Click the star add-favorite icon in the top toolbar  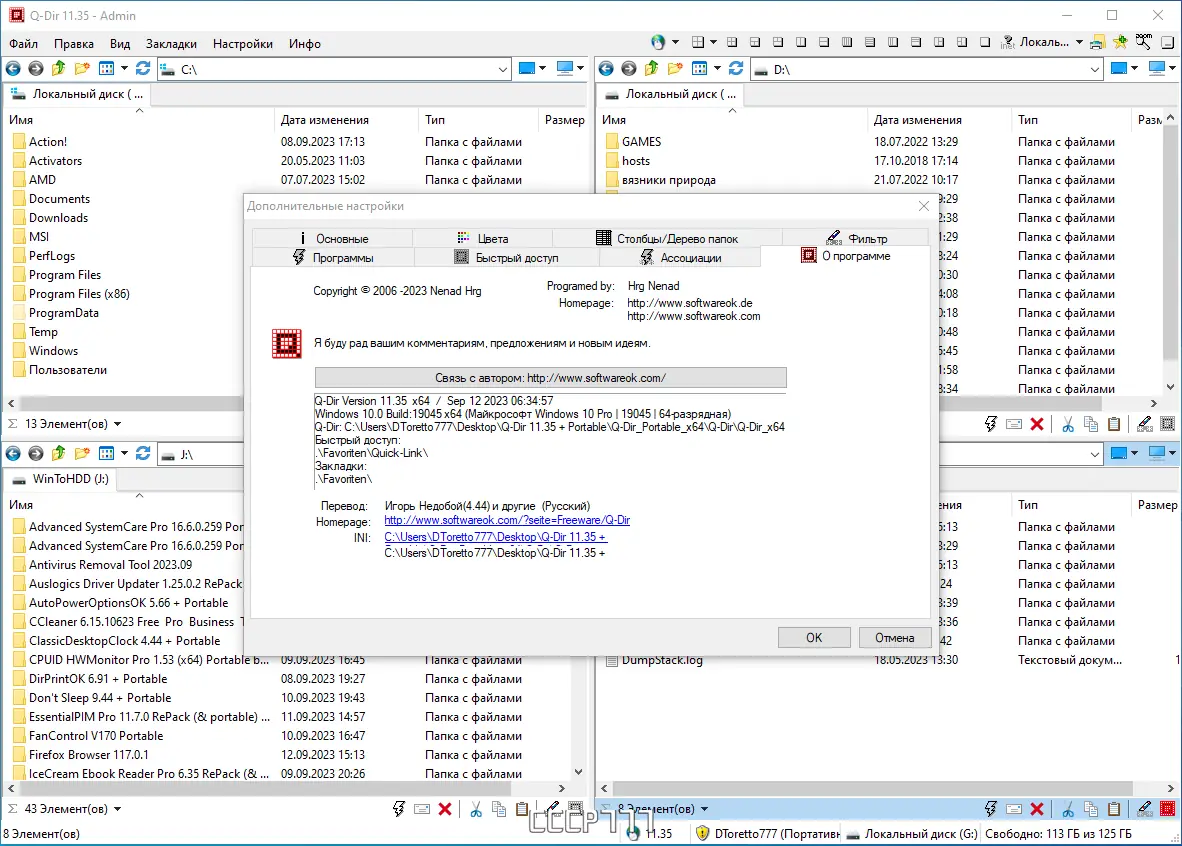click(1120, 42)
